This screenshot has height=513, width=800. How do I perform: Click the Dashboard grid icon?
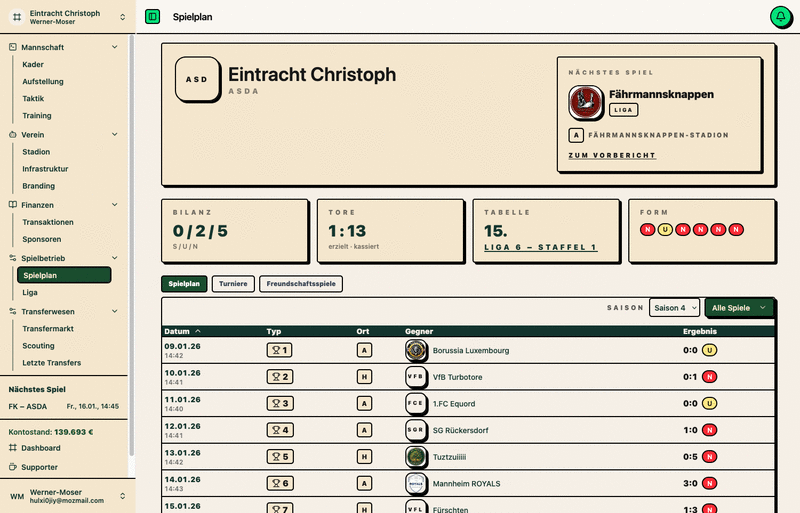(x=13, y=448)
